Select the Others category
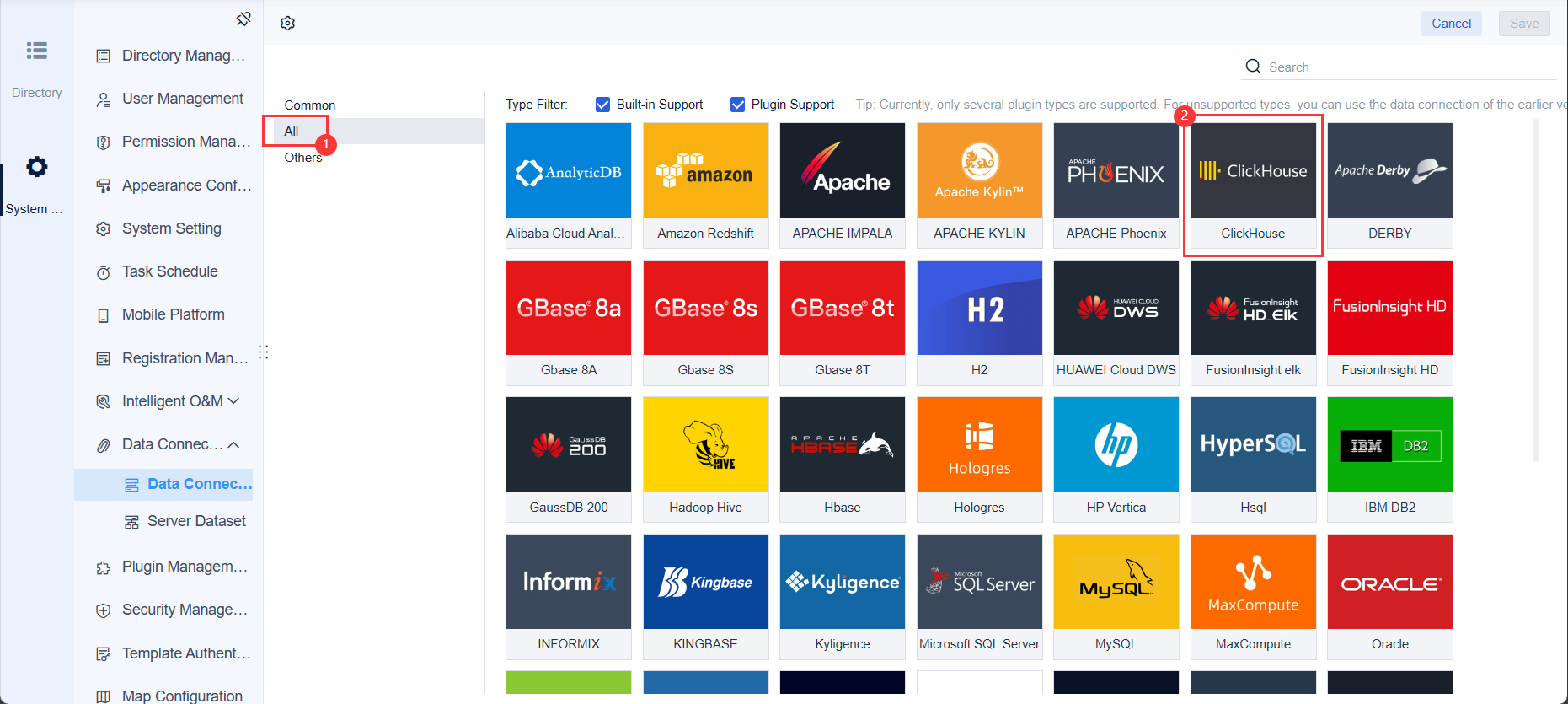 tap(302, 158)
